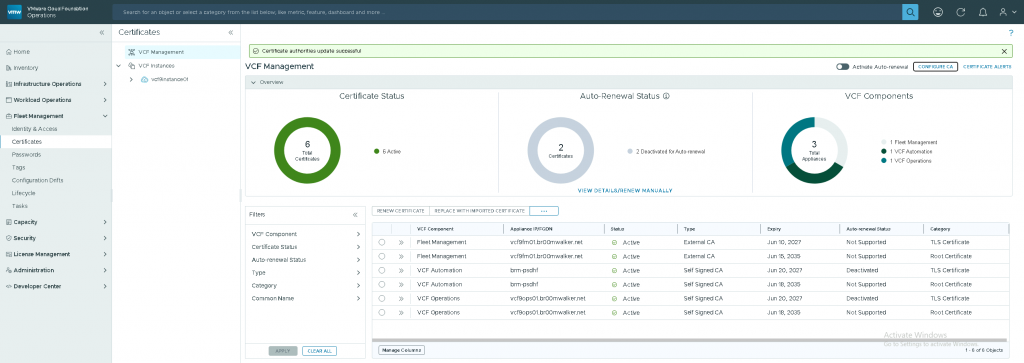Click the Inventory icon in navigation
The image size is (1024, 363).
8,68
